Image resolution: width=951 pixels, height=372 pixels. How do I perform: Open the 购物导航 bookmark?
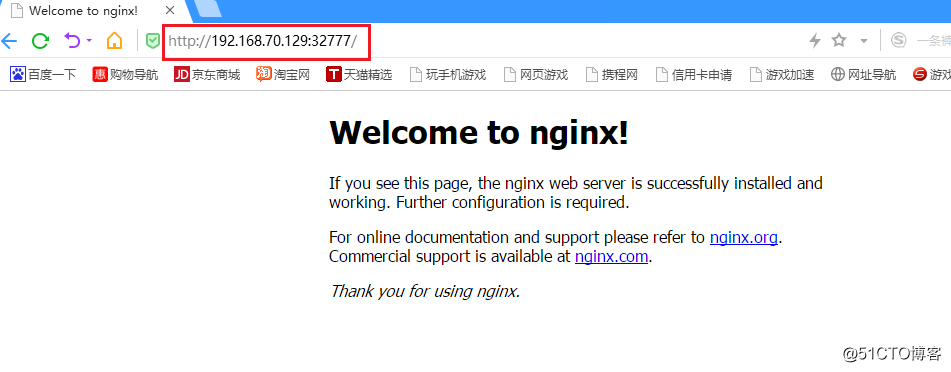pyautogui.click(x=126, y=75)
